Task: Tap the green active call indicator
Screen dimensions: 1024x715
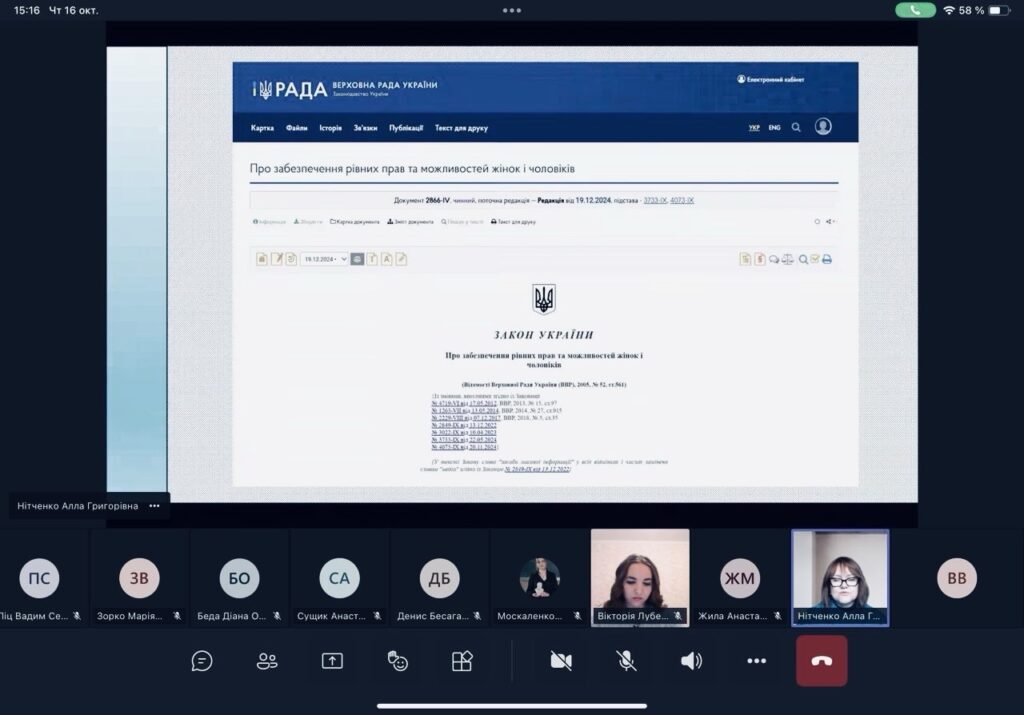Action: (x=915, y=10)
